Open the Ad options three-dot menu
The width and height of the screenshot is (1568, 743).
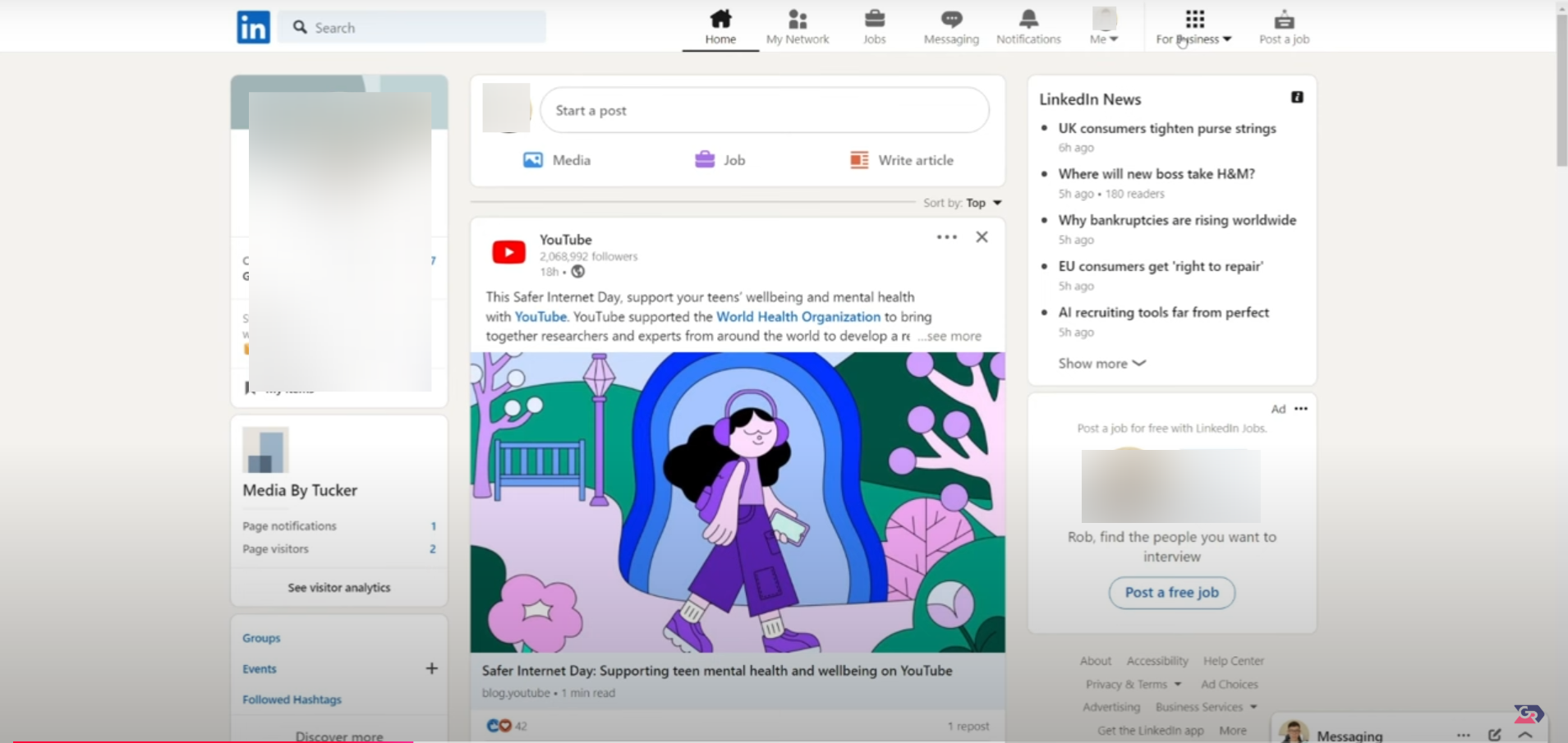(x=1301, y=409)
